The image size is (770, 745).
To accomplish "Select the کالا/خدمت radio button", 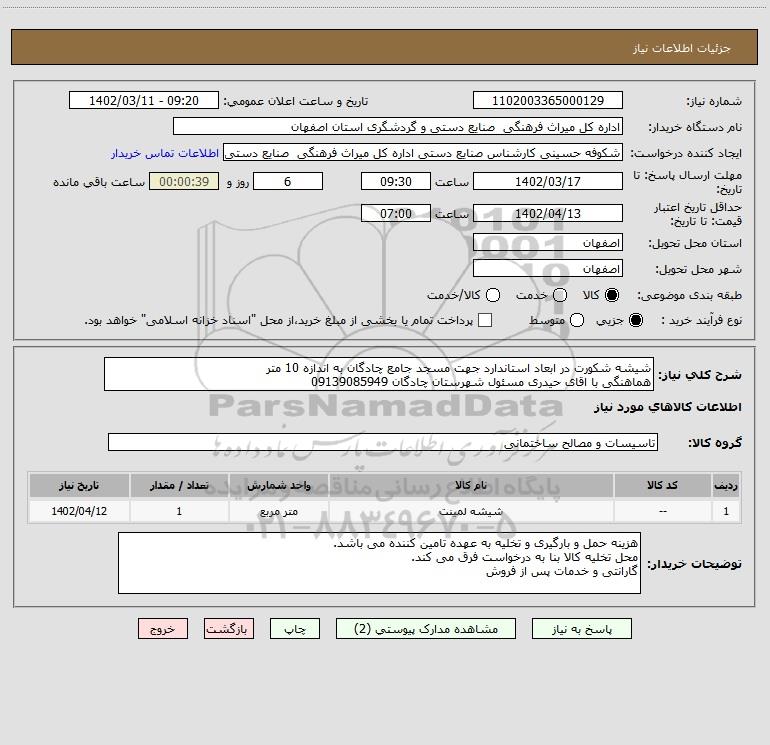I will (493, 295).
